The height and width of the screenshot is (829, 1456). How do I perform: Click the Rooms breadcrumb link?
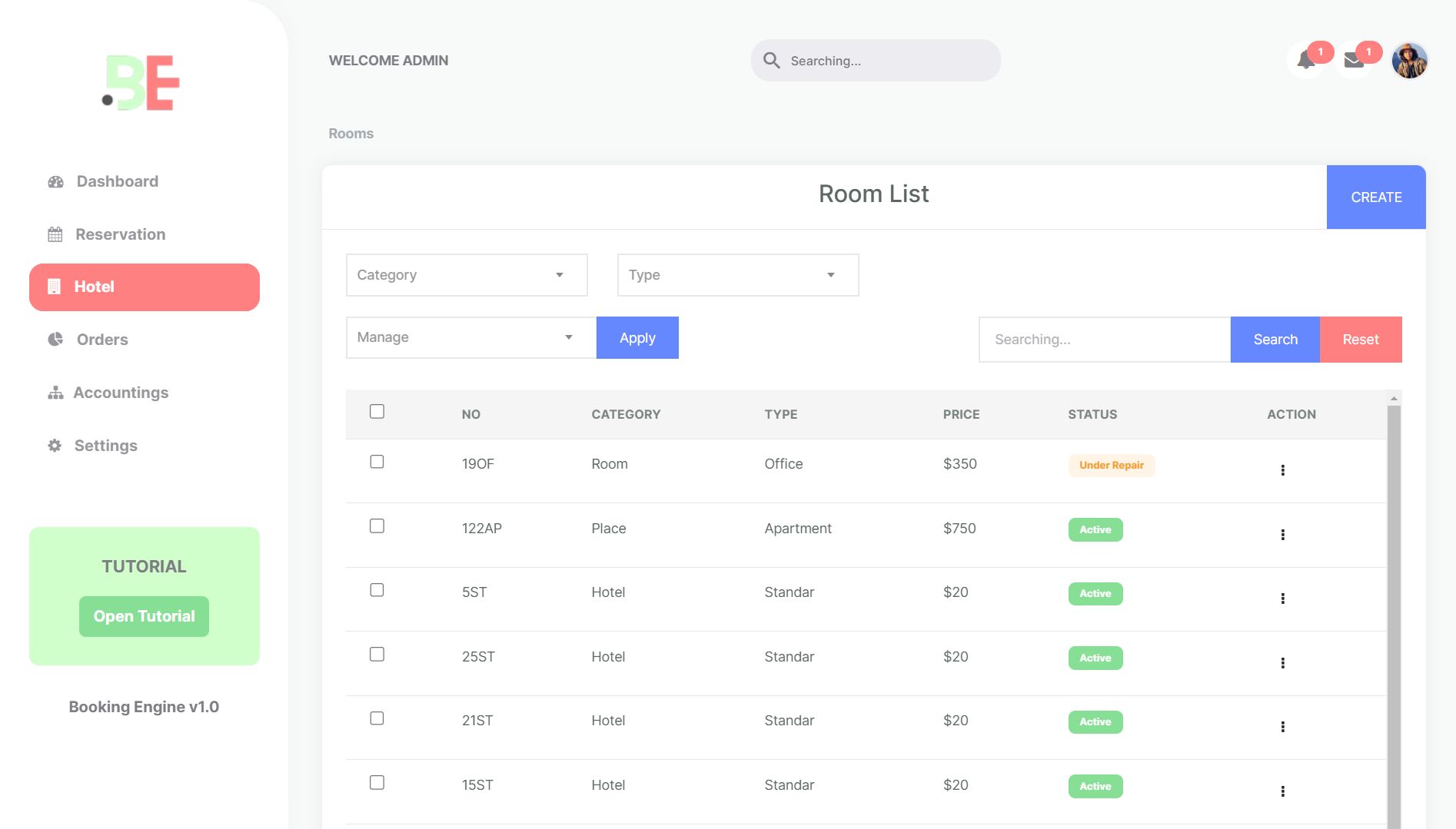351,133
